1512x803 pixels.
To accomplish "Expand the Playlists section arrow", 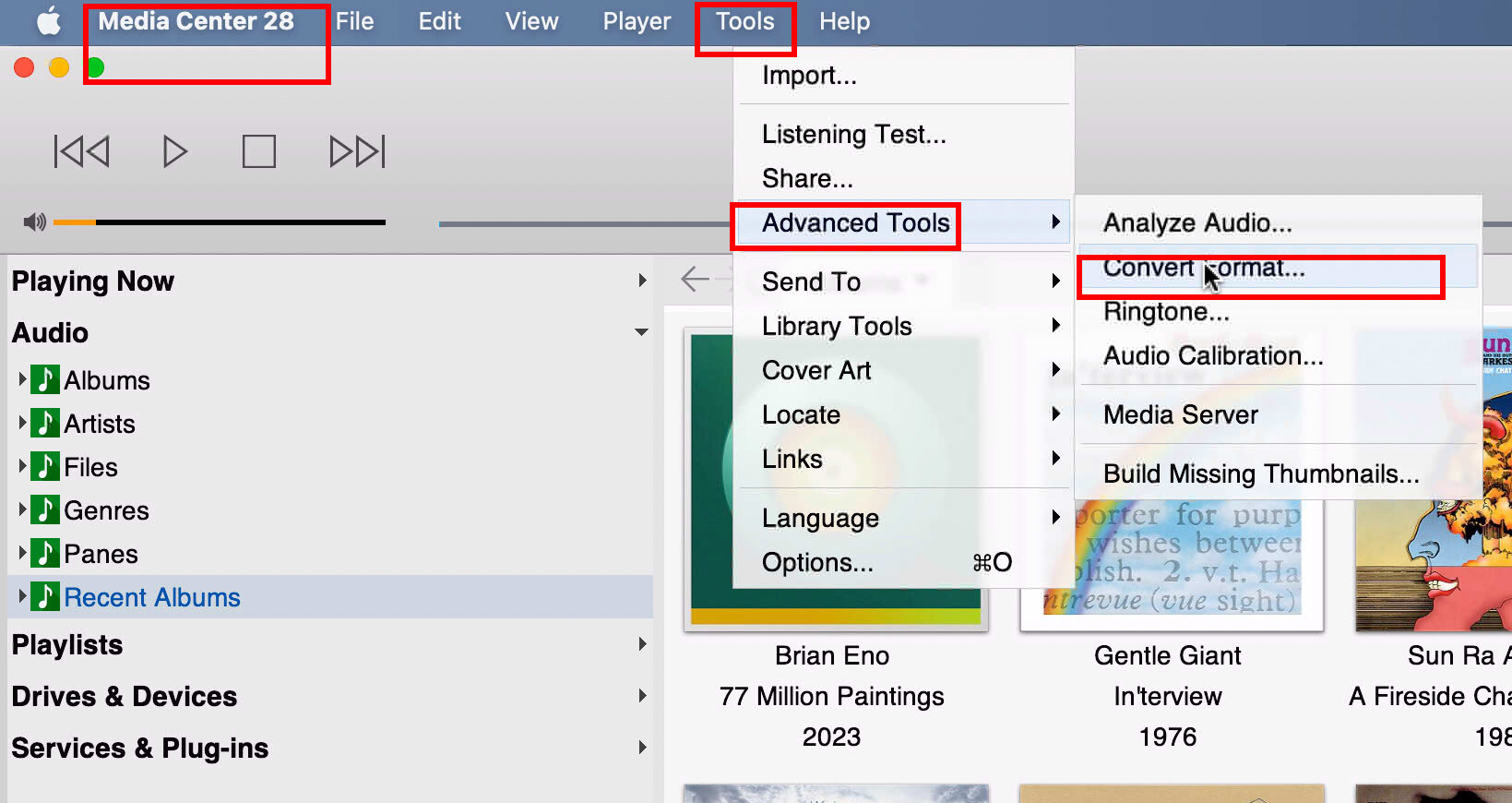I will point(642,644).
